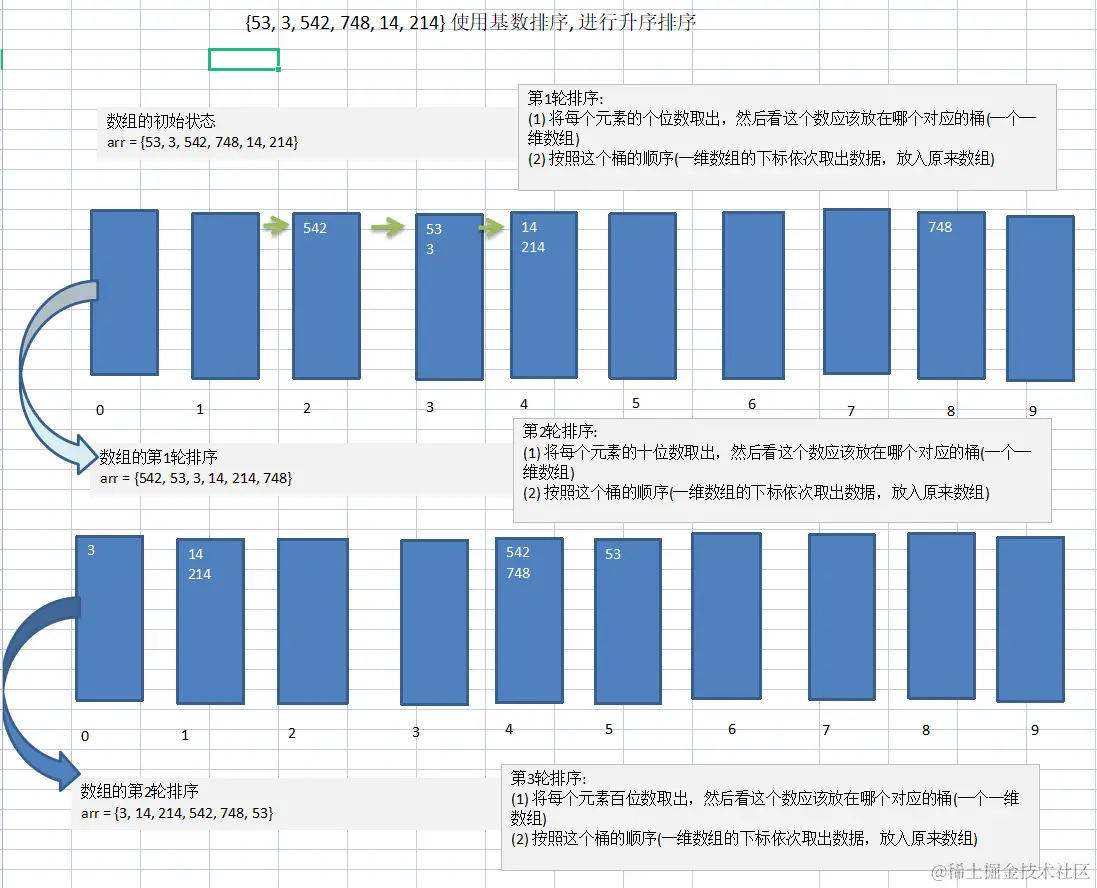
Task: Click text arr = {53, 3, 542, 748, 14, 214}
Action: pos(203,142)
